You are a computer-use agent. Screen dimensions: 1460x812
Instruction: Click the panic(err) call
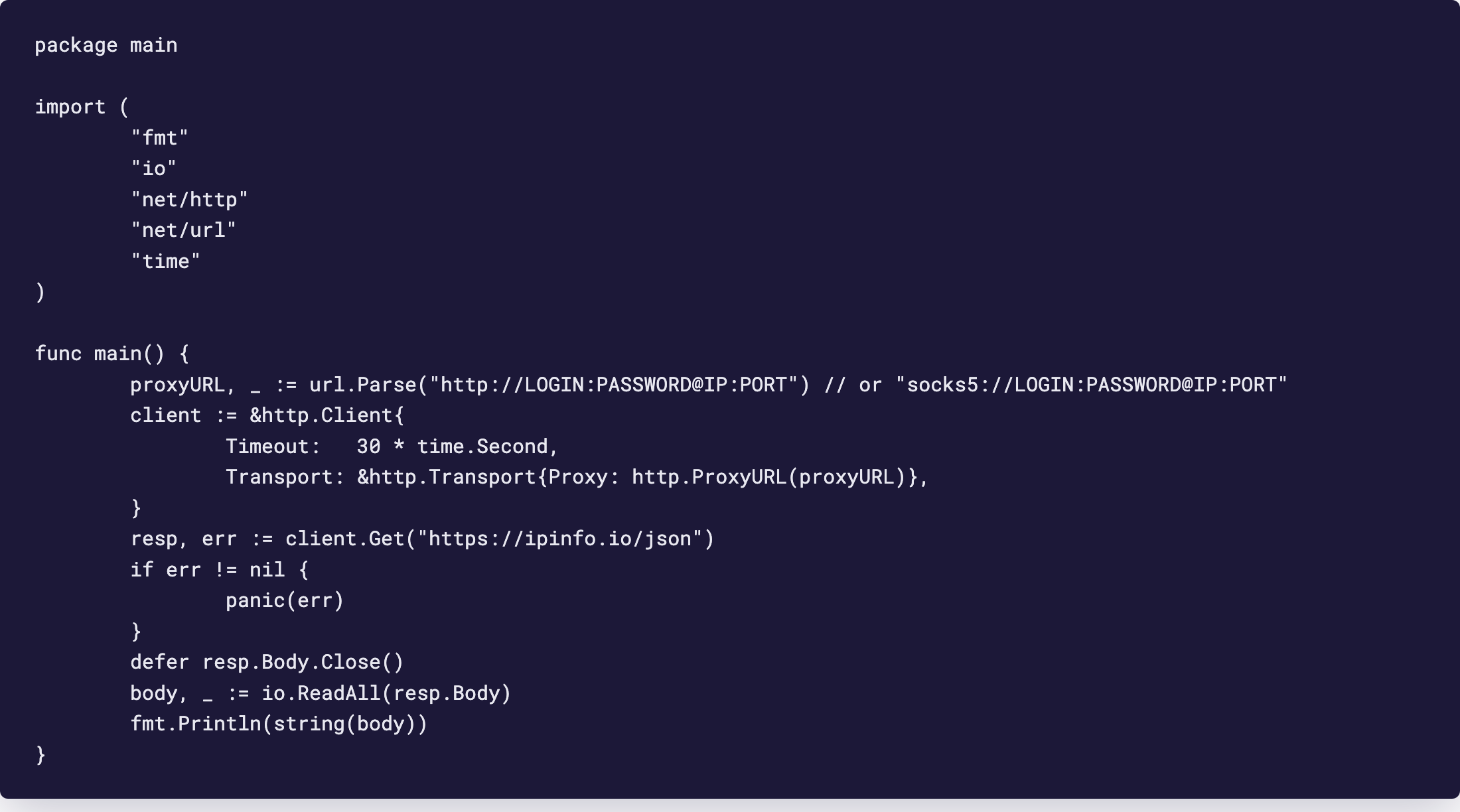(x=285, y=600)
